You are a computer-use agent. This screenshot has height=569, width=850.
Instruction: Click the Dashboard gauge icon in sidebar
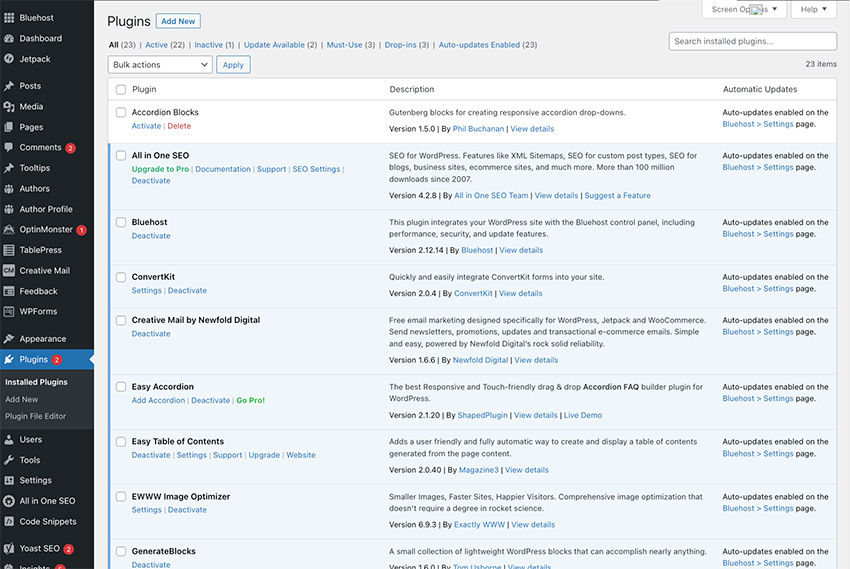pos(9,39)
